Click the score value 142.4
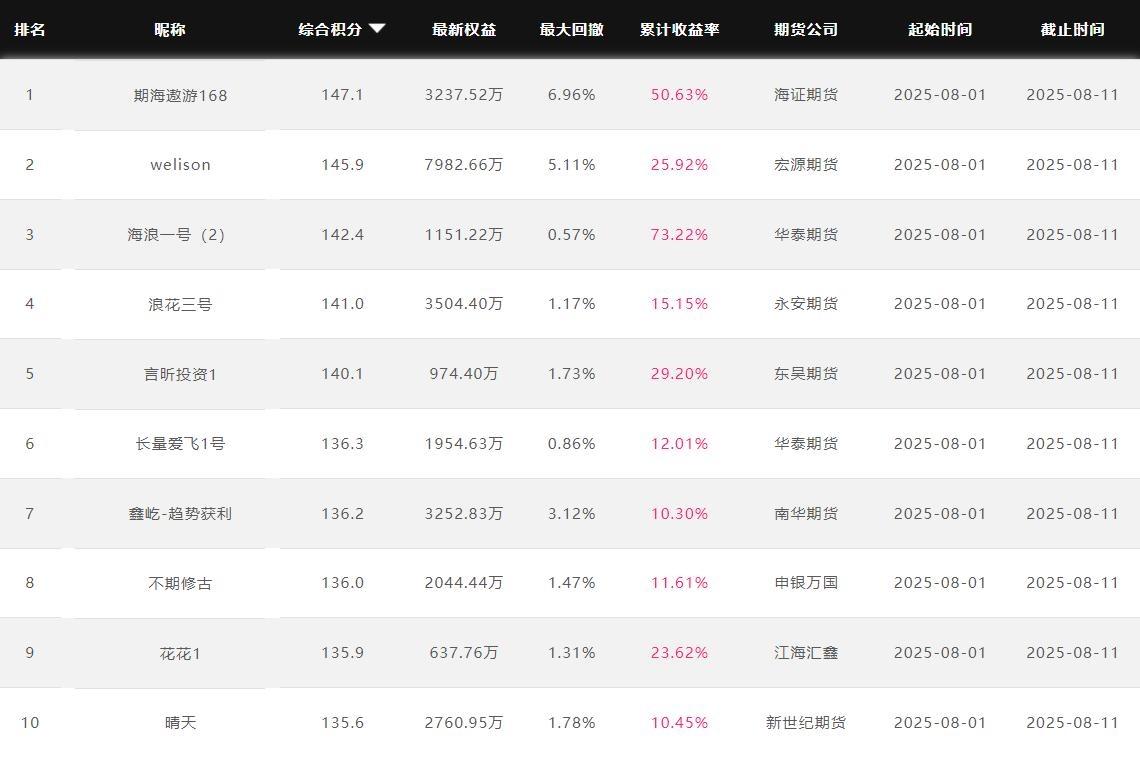 pyautogui.click(x=342, y=234)
